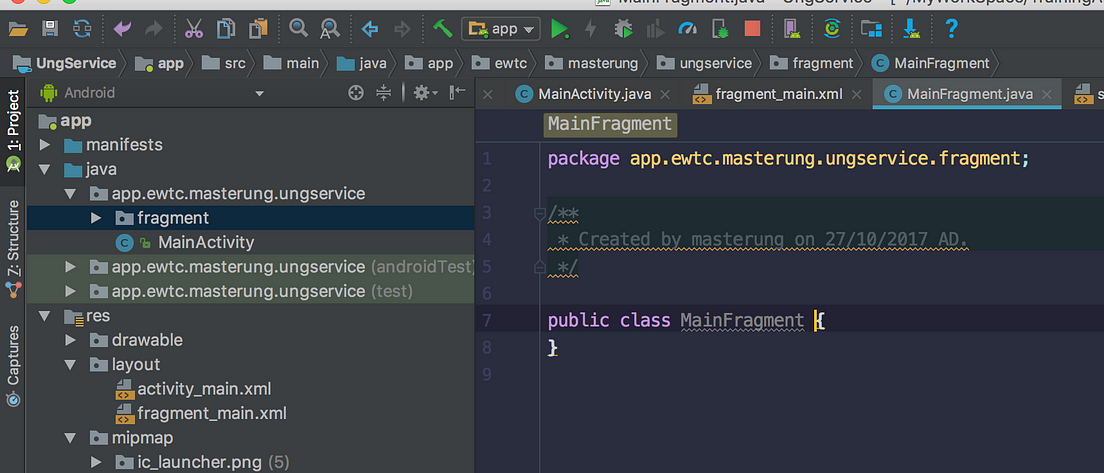Click the main breadcrumb
This screenshot has height=473, width=1104.
[x=291, y=63]
